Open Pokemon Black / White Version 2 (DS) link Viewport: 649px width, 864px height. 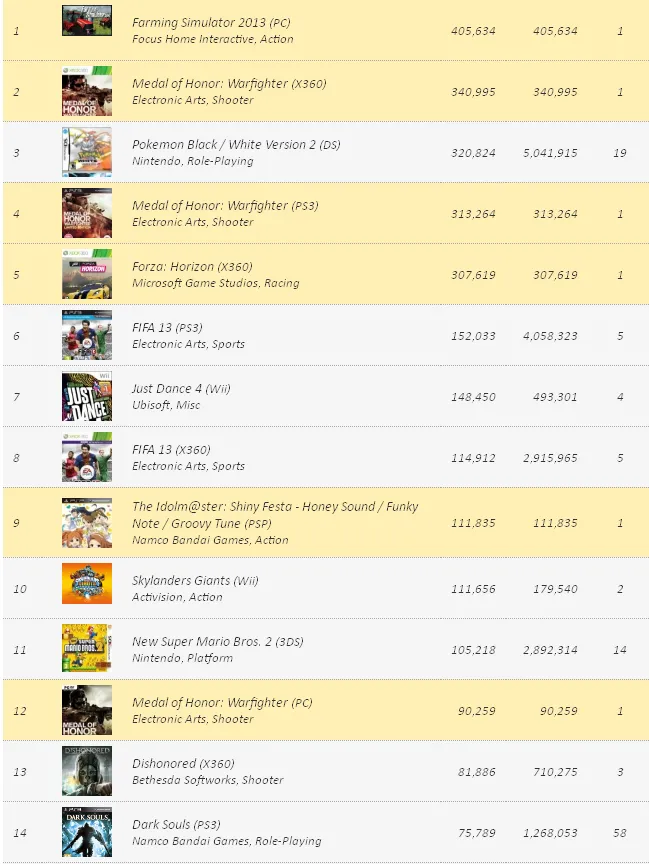[236, 145]
